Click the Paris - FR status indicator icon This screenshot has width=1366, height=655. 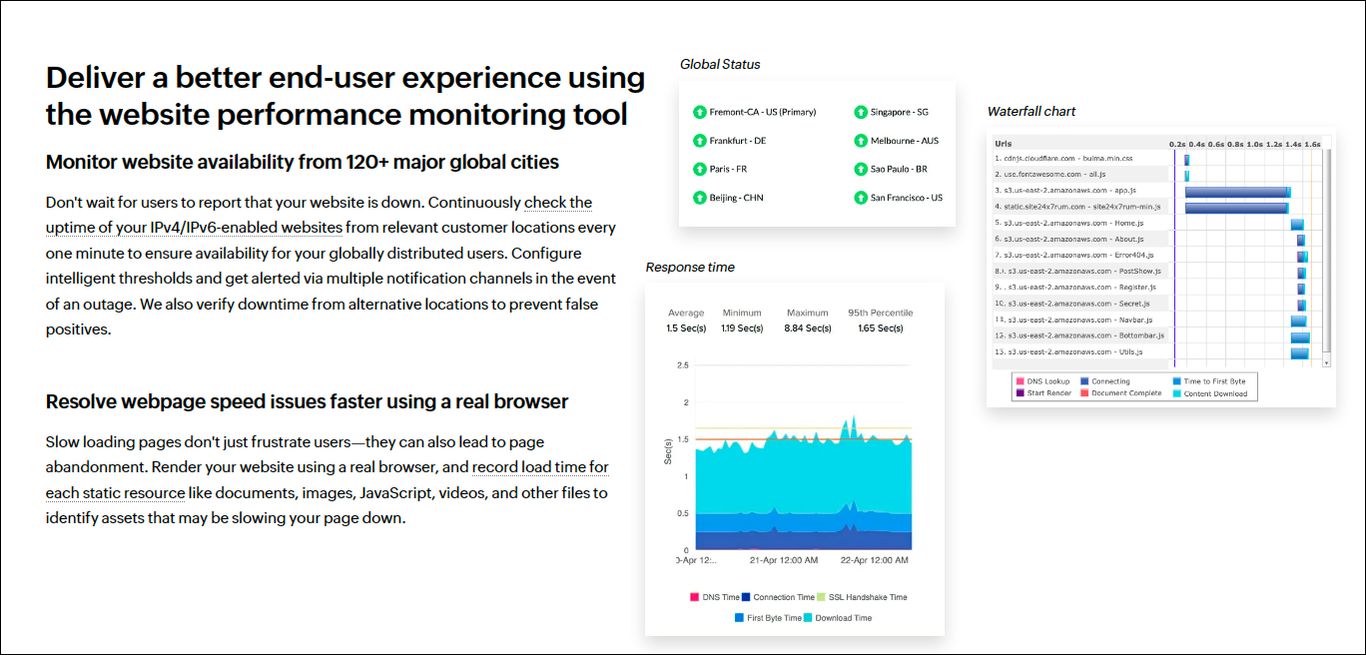click(700, 168)
